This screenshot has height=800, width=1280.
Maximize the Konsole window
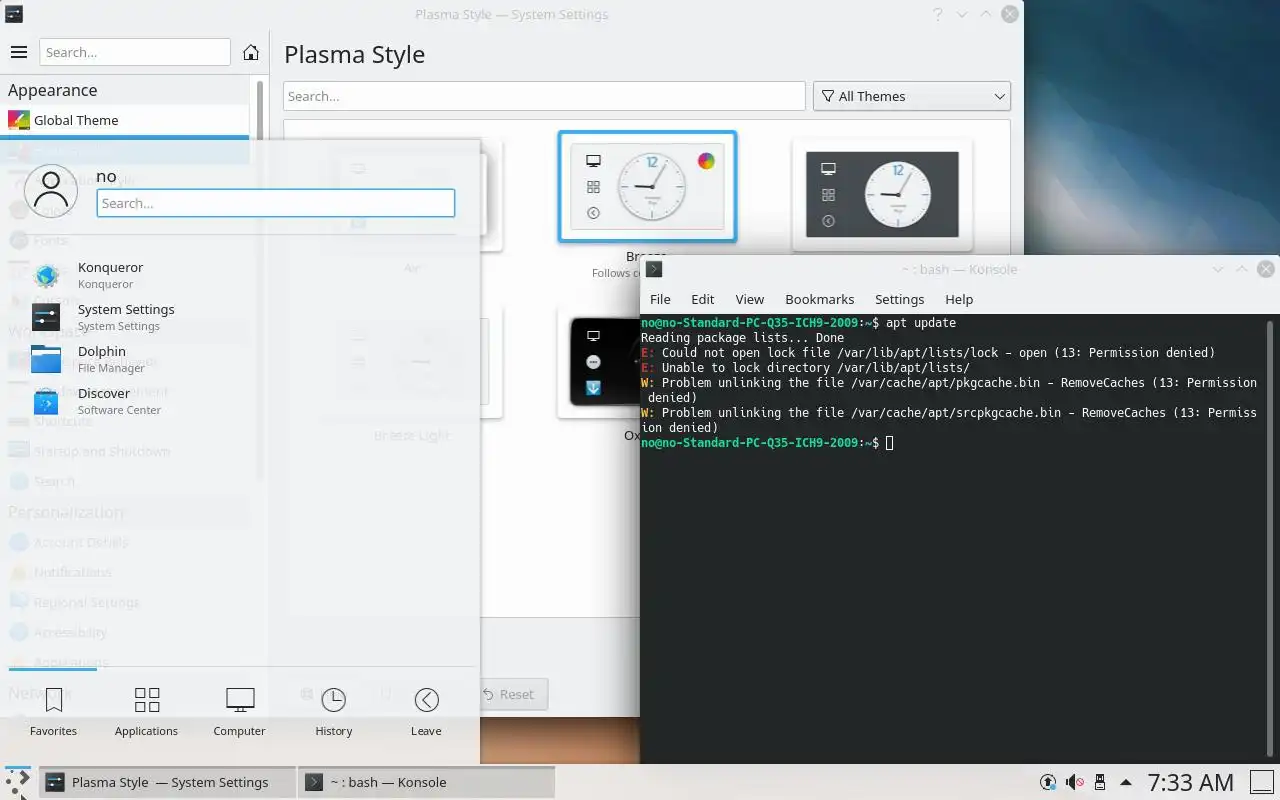click(x=1242, y=269)
